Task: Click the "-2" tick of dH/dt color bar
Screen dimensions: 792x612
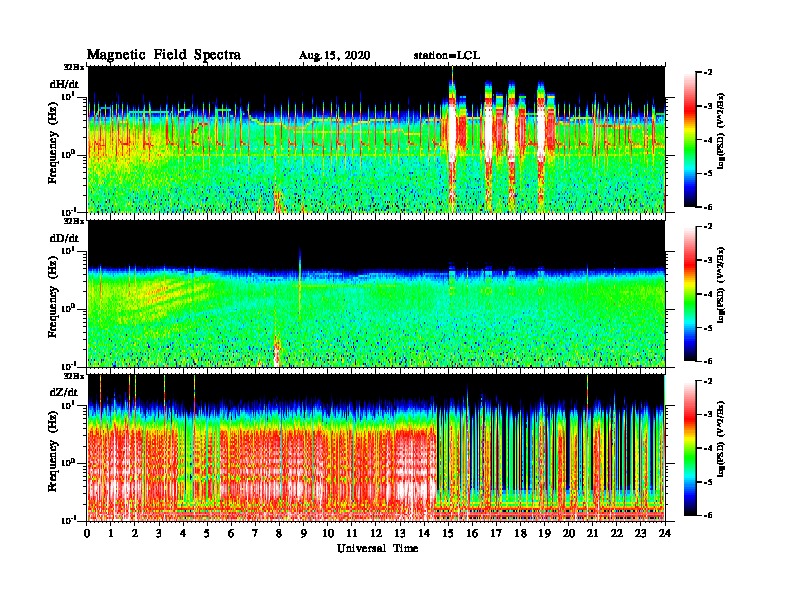Action: pos(708,73)
